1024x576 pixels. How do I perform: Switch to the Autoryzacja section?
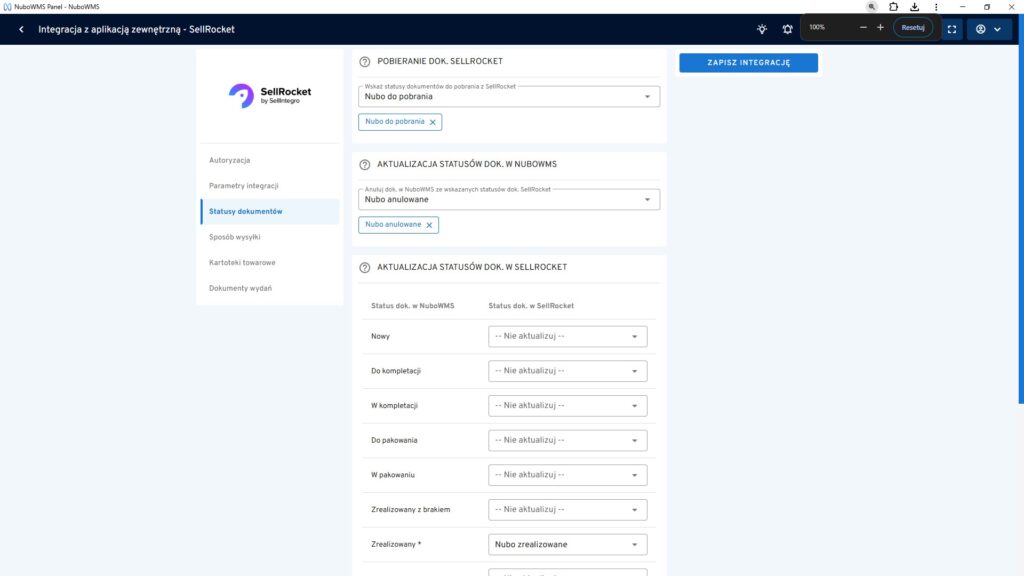[230, 160]
